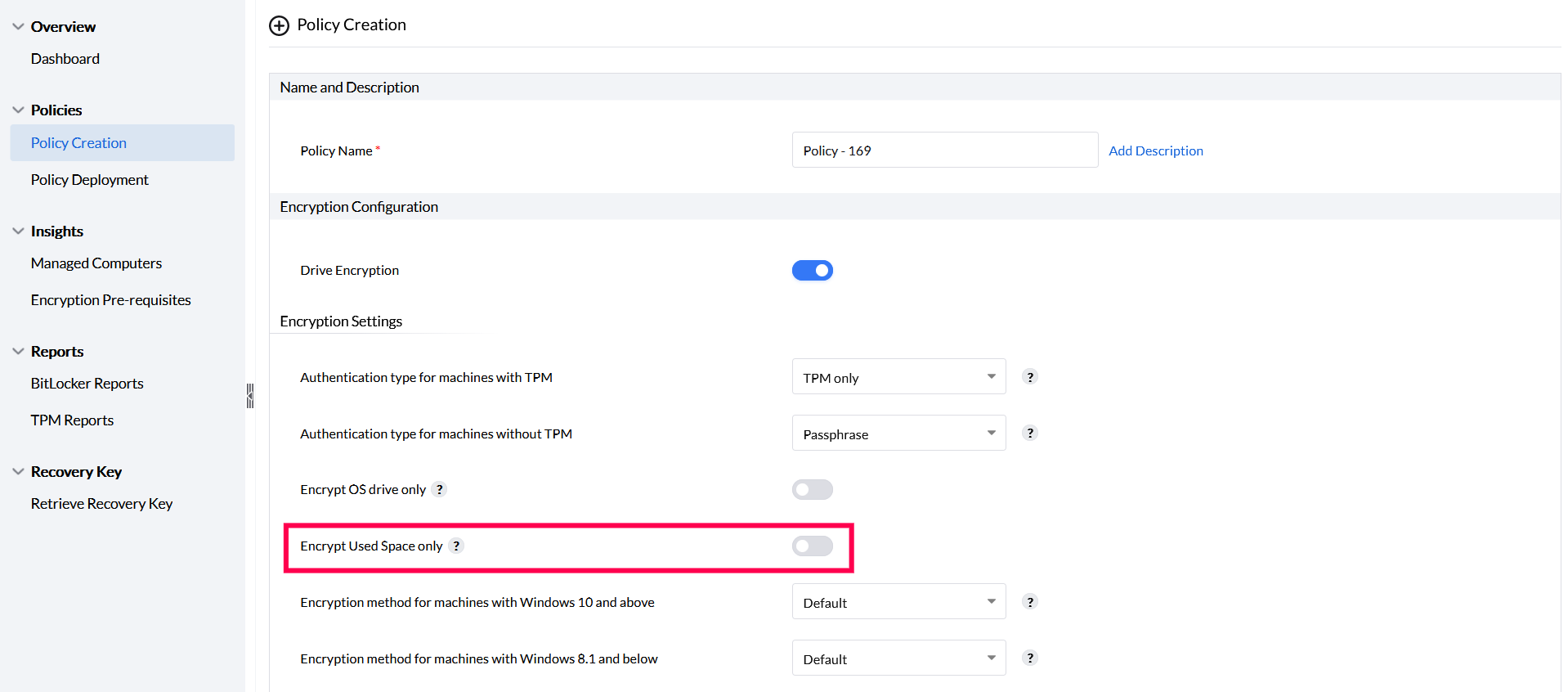Click the Policy Name text field
This screenshot has height=692, width=1568.
(944, 151)
